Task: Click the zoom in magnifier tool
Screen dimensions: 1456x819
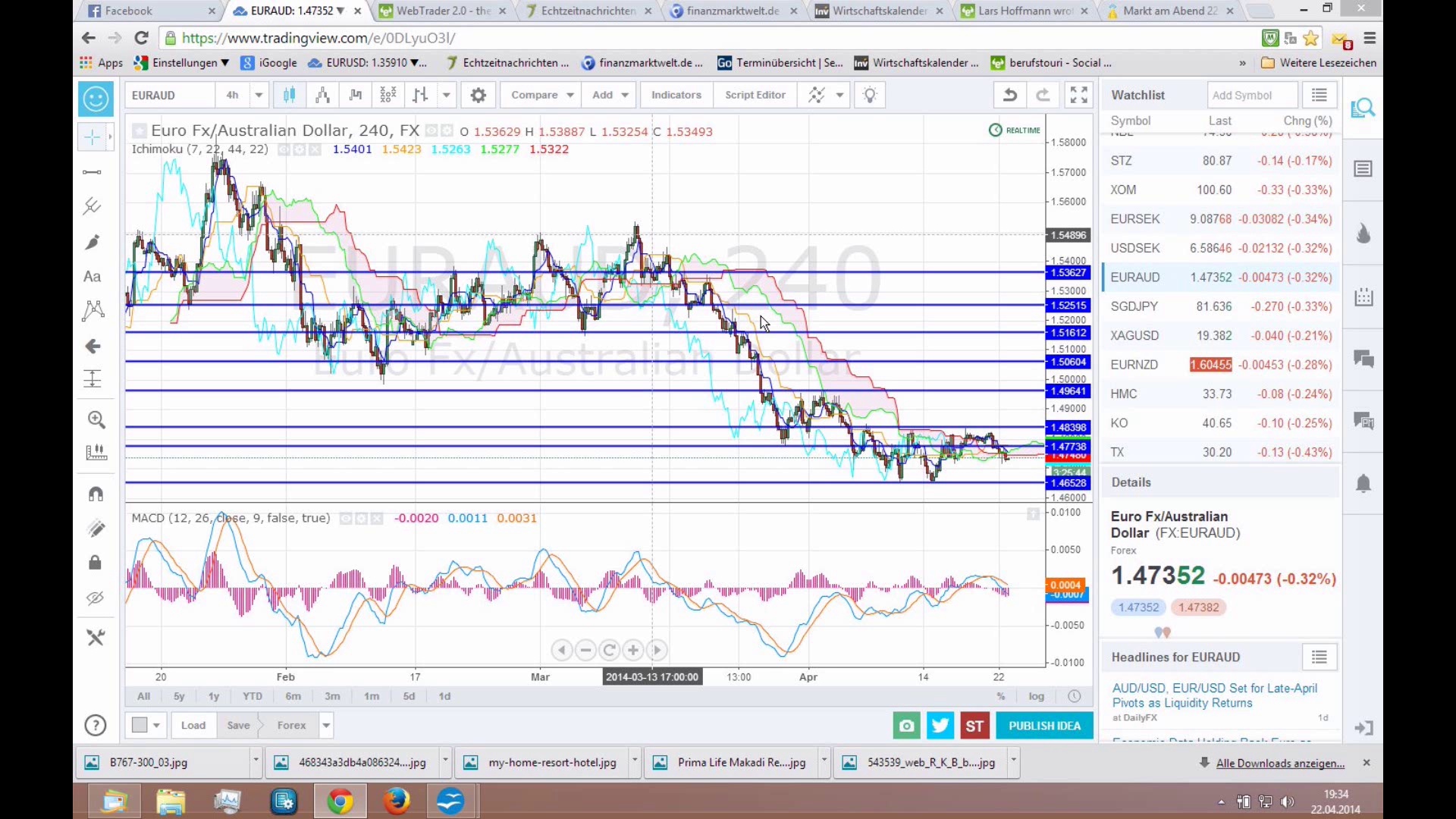Action: 96,419
